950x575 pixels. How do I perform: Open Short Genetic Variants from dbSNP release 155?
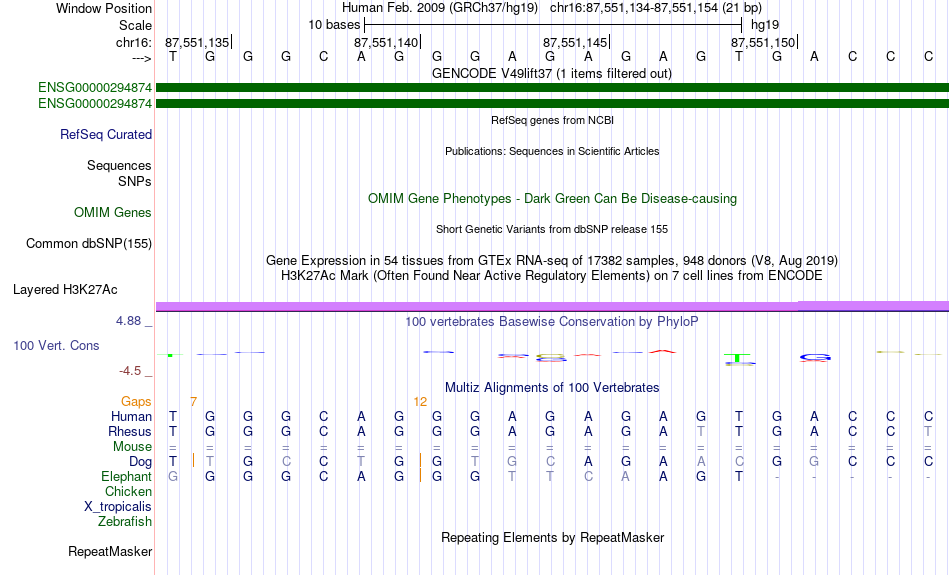pyautogui.click(x=552, y=230)
